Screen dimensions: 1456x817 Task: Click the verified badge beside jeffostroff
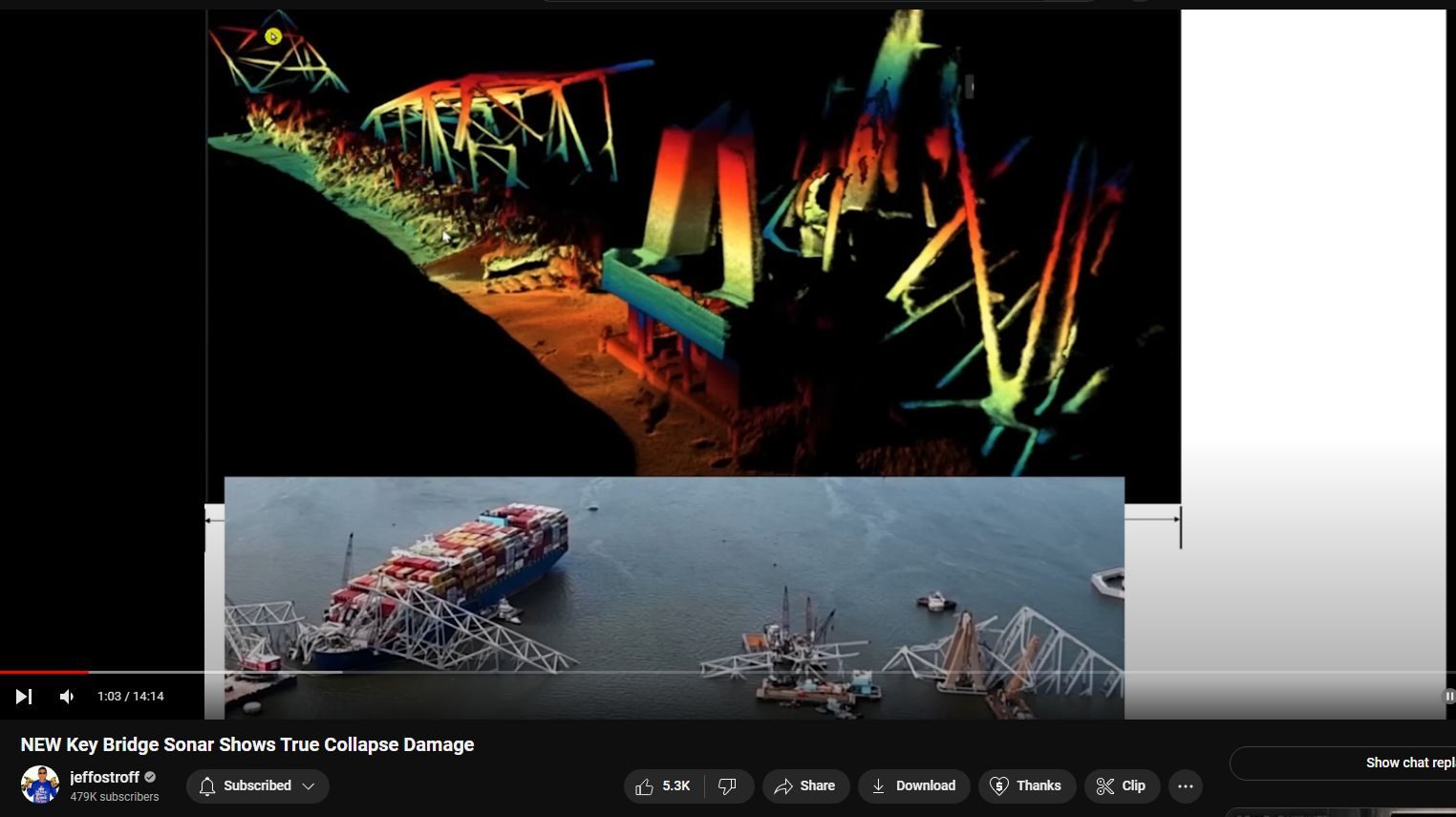coord(150,778)
